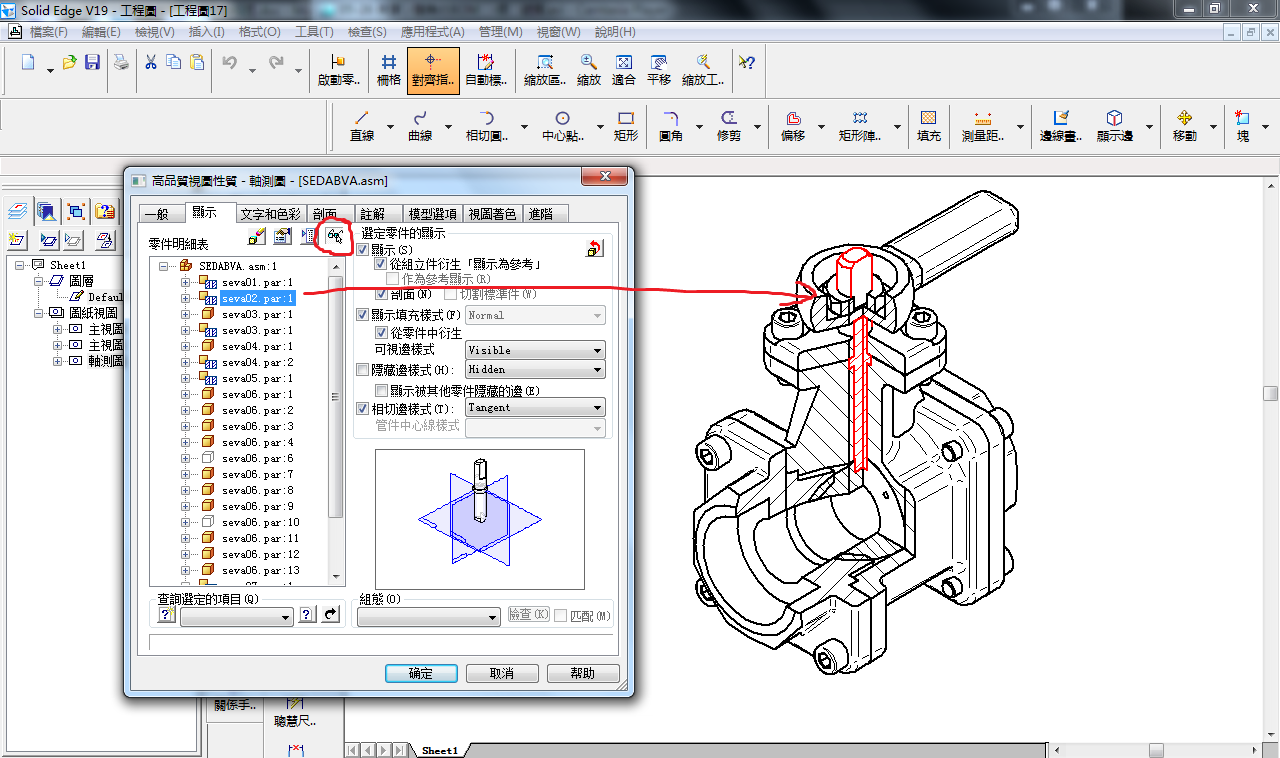The width and height of the screenshot is (1280, 758).
Task: Click the save floppy disk icon
Action: [x=92, y=62]
